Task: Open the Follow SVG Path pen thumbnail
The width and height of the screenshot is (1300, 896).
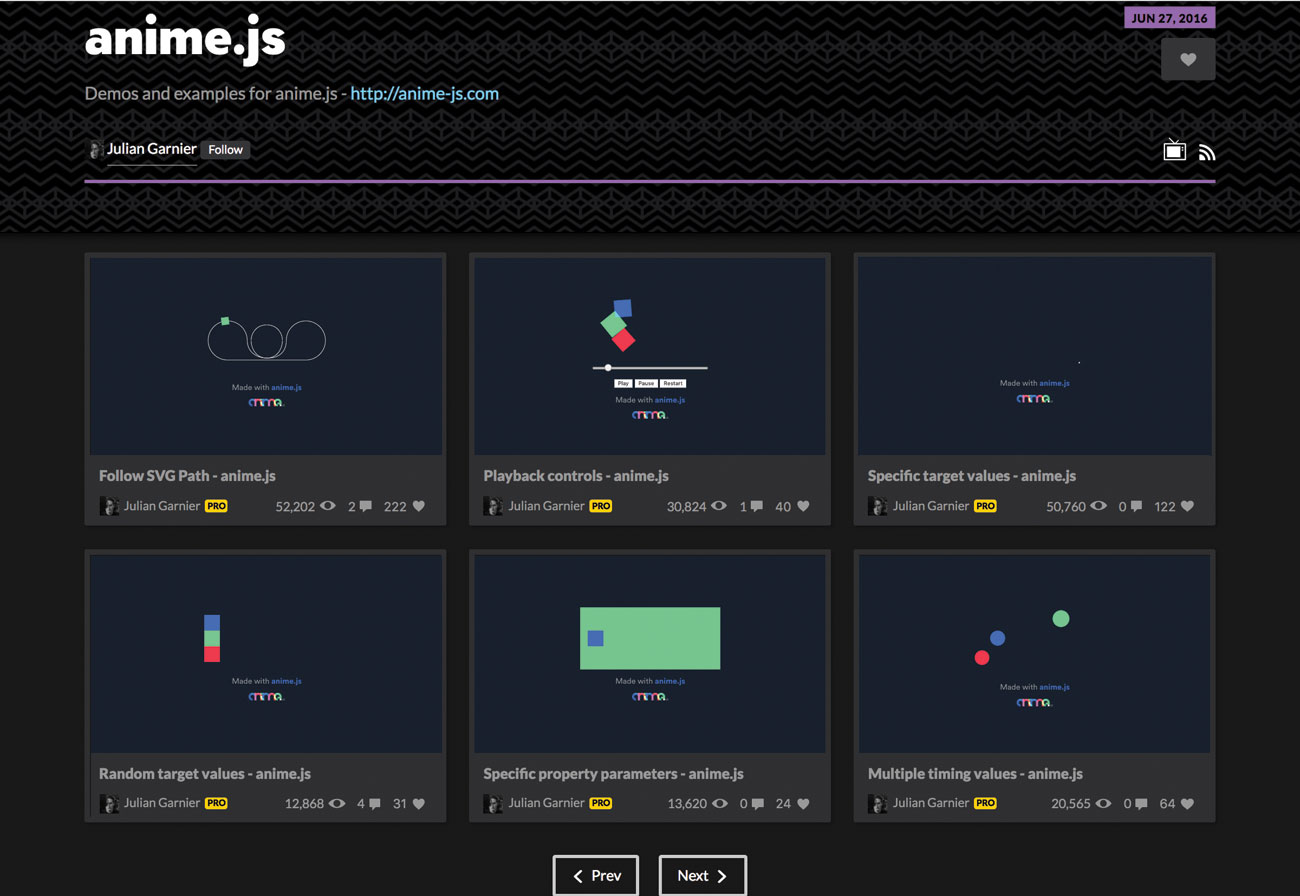Action: [x=266, y=355]
